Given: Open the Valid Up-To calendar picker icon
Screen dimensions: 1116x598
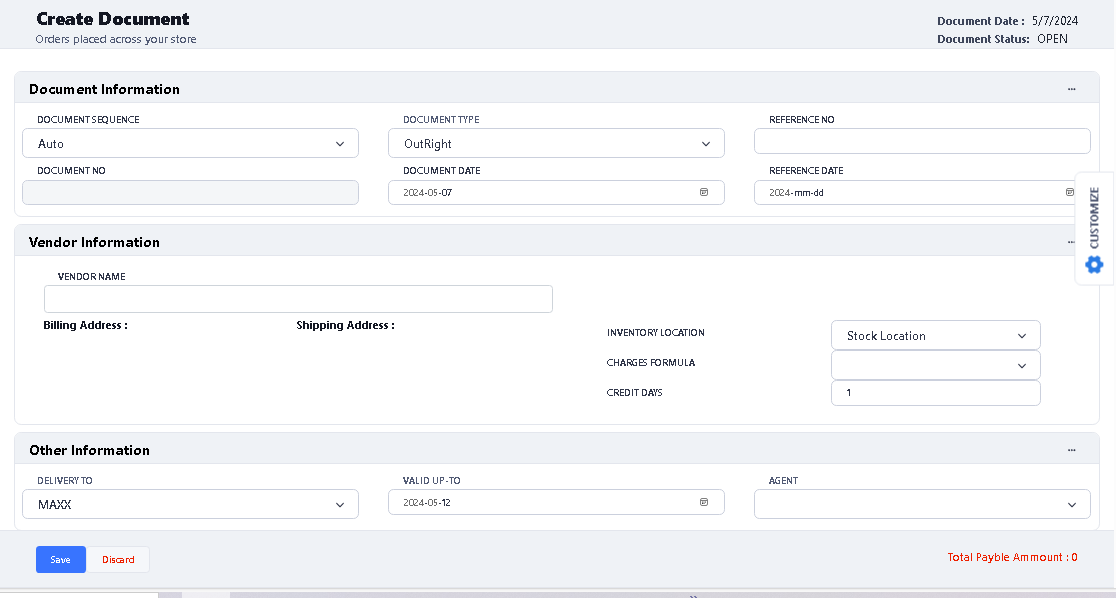Looking at the screenshot, I should coord(703,502).
